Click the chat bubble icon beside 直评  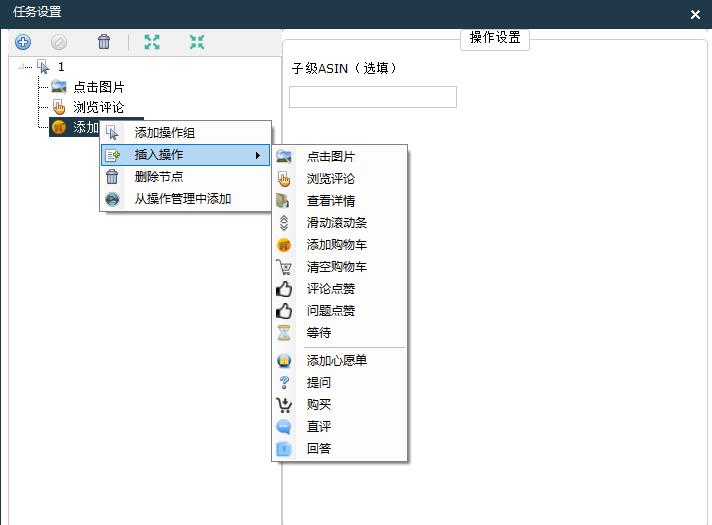point(284,427)
